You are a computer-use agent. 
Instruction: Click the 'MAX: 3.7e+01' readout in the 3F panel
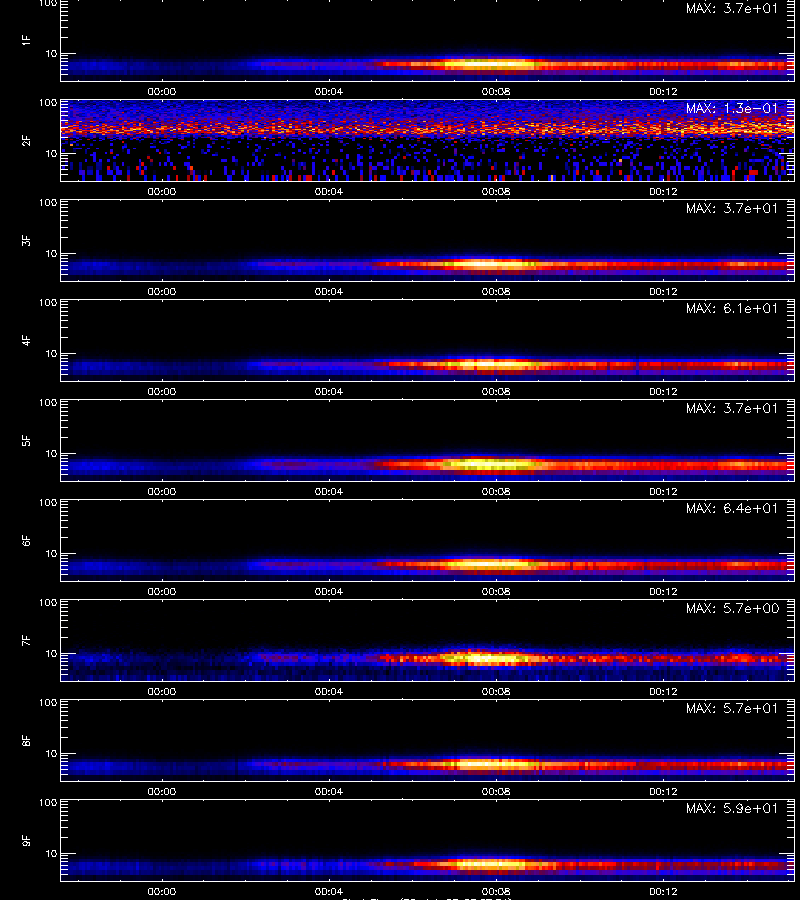[x=732, y=209]
